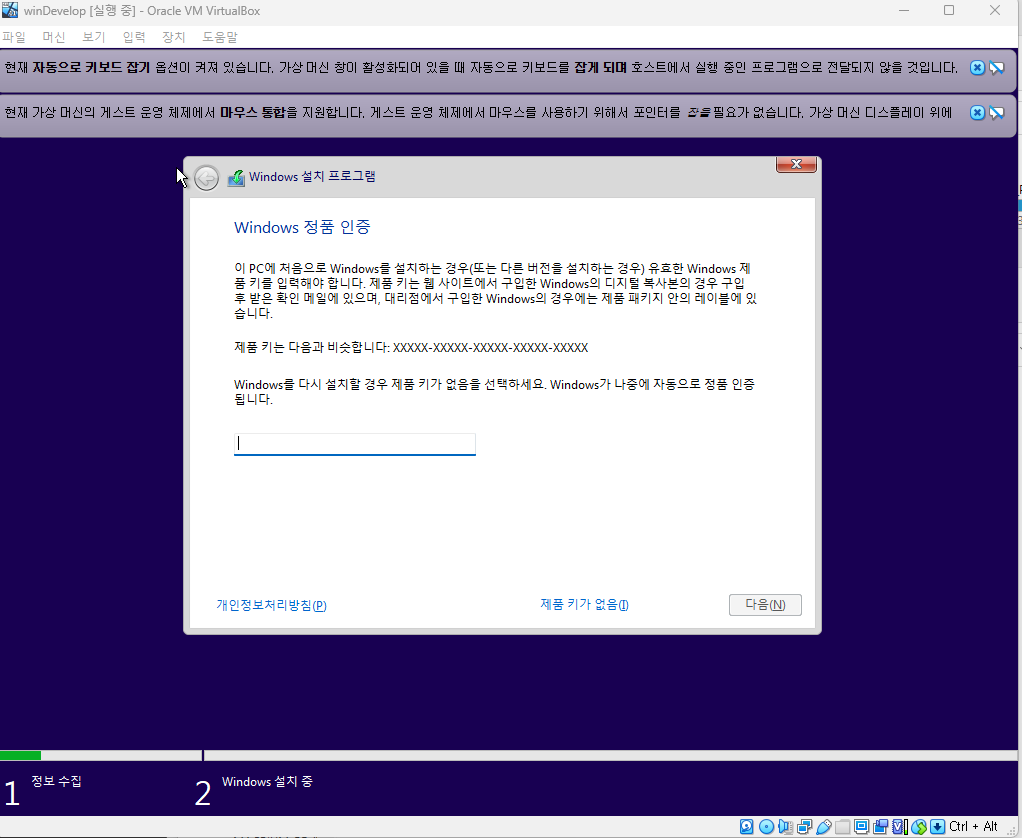The width and height of the screenshot is (1022, 838).
Task: Open display settings status icon
Action: pyautogui.click(x=862, y=826)
